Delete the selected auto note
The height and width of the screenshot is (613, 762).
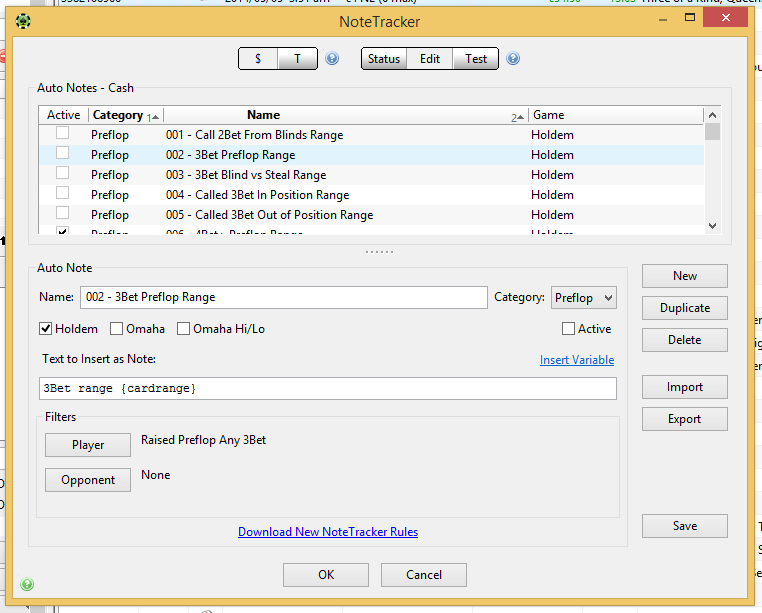(x=685, y=340)
